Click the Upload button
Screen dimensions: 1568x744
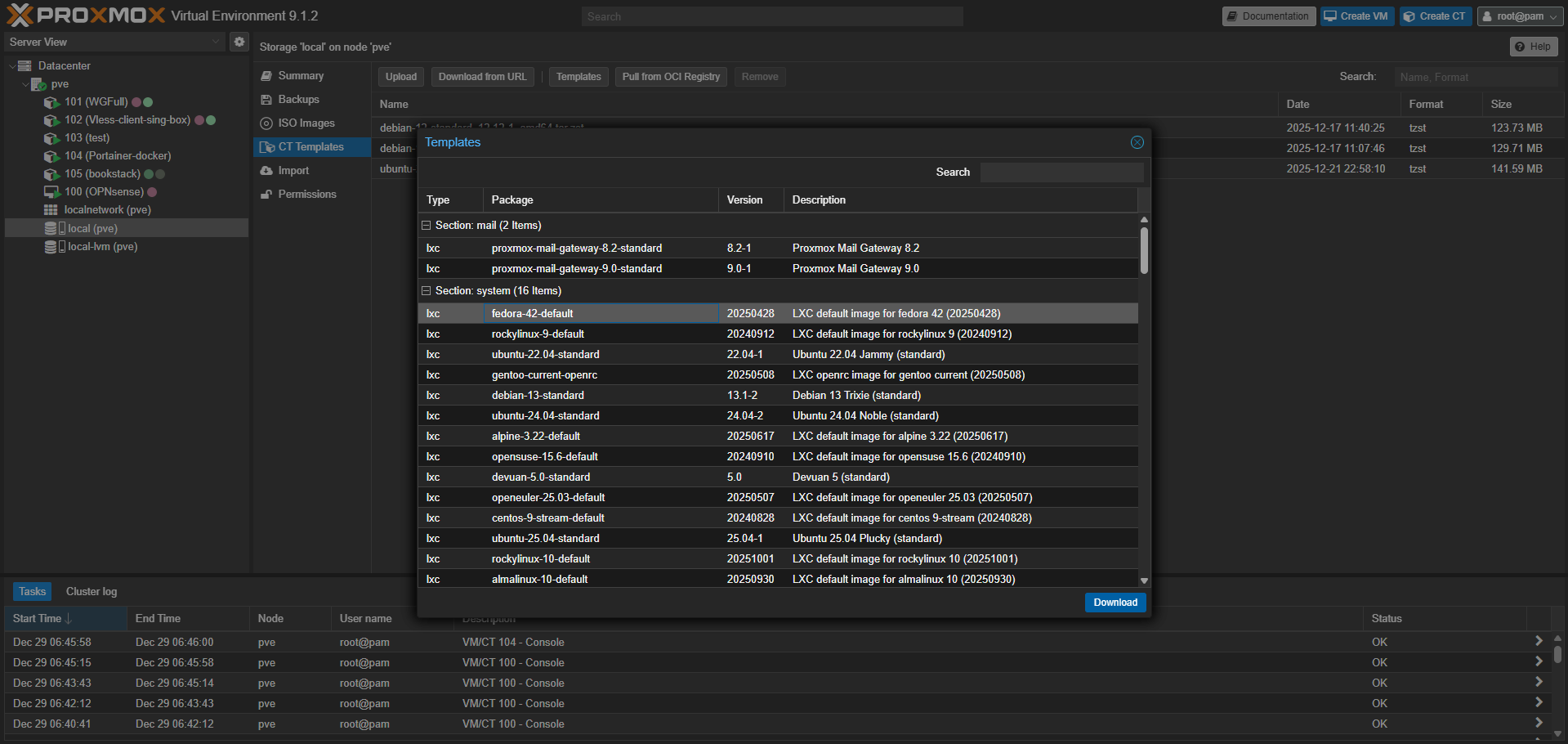point(401,77)
